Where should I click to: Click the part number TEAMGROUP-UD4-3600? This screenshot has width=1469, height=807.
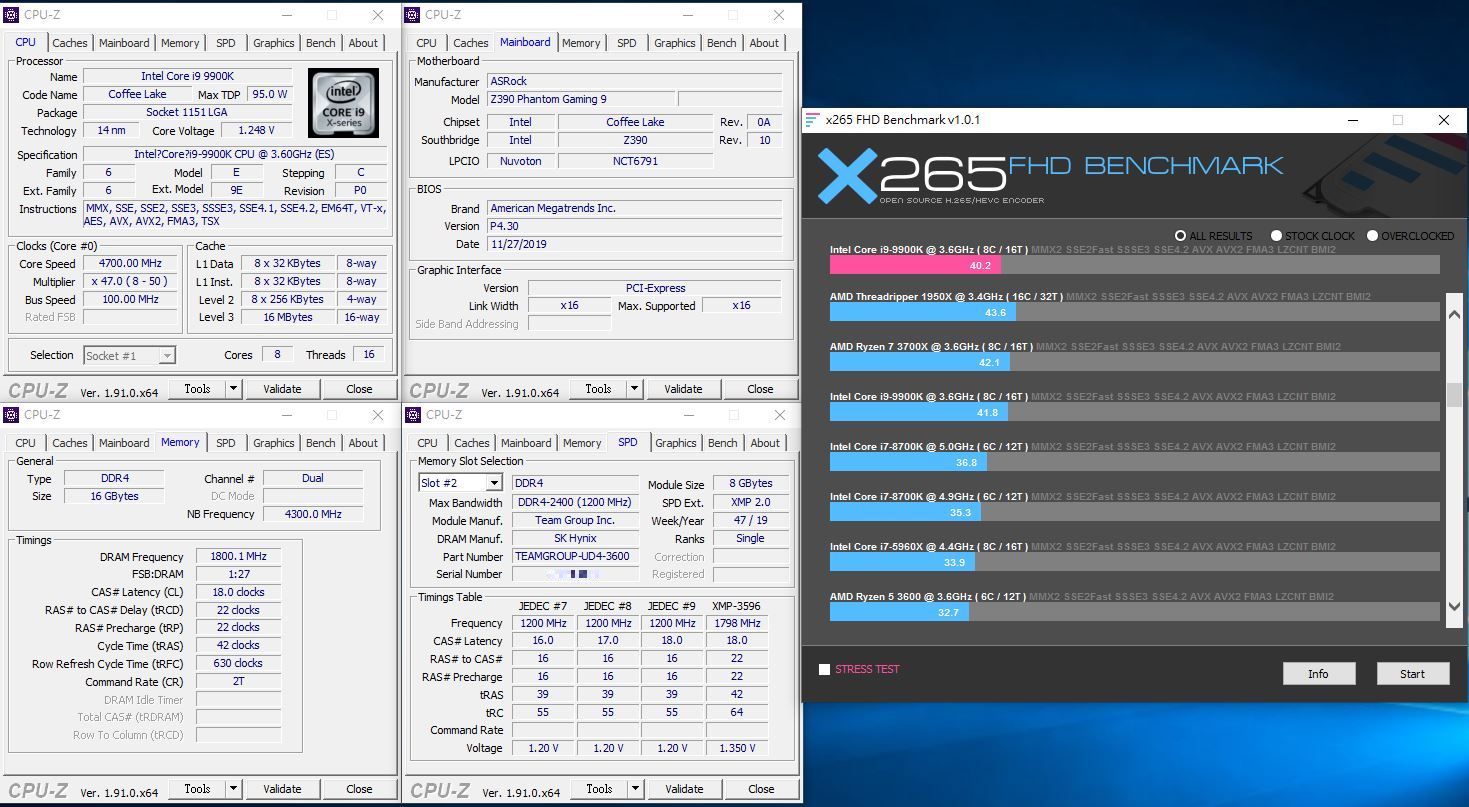574,556
